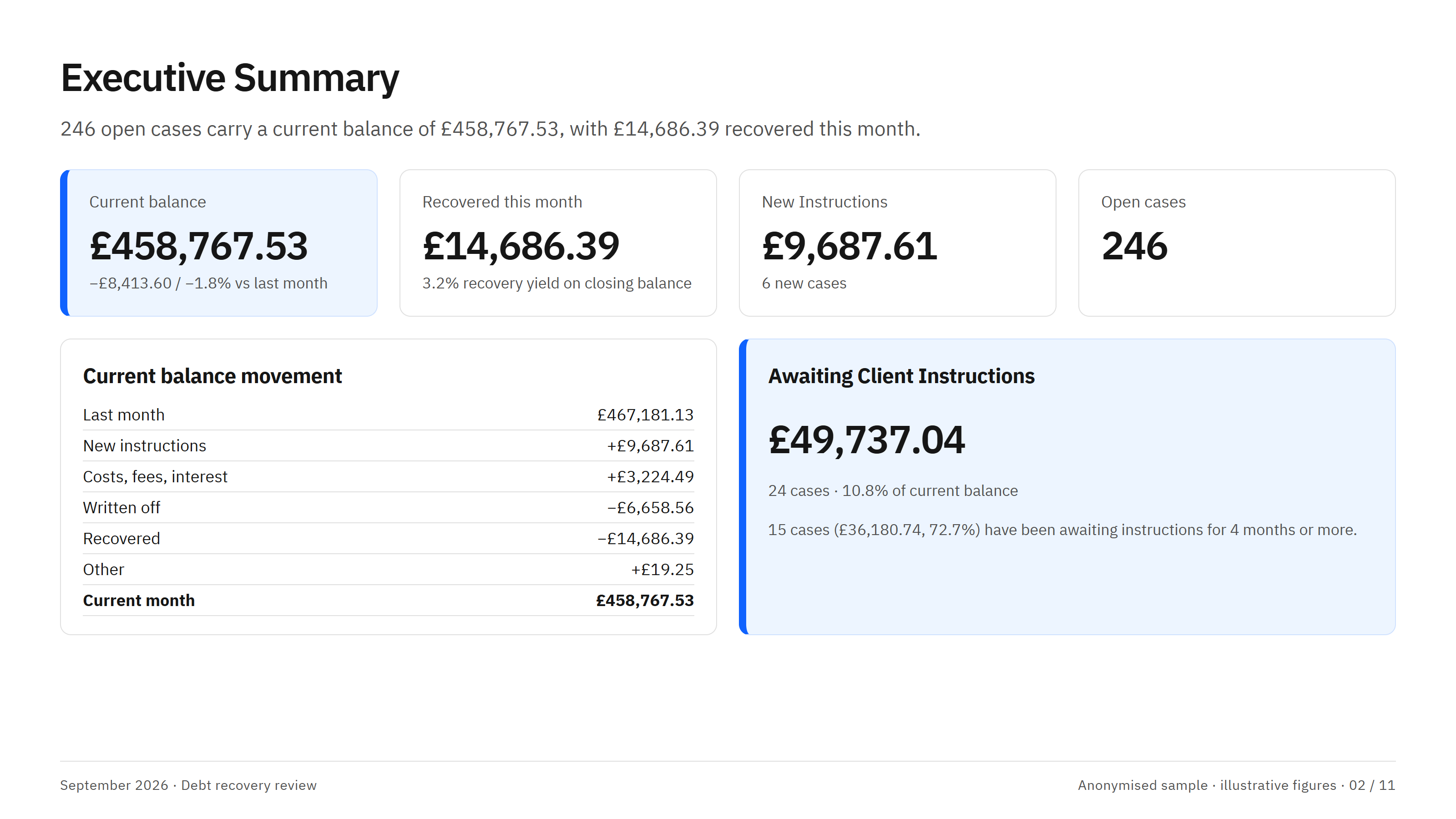Click the Written off row label
1456x819 pixels.
coord(121,507)
